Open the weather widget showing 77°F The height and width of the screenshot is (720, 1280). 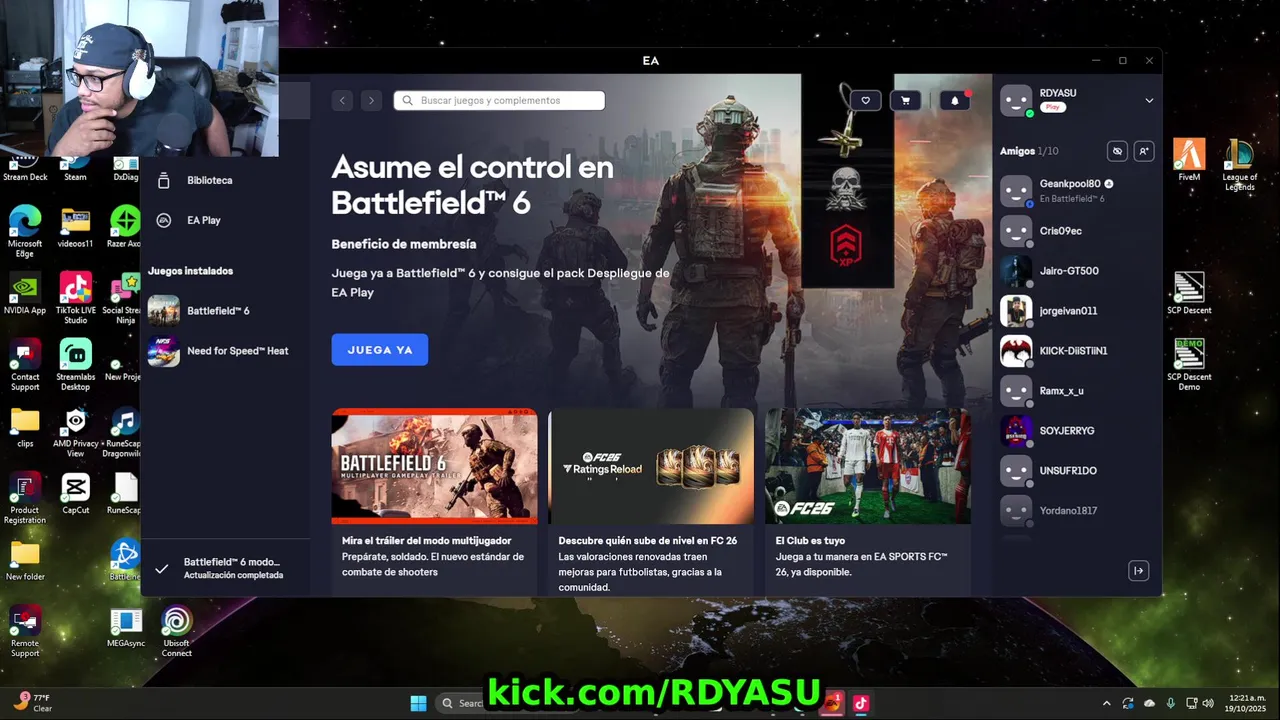point(33,703)
